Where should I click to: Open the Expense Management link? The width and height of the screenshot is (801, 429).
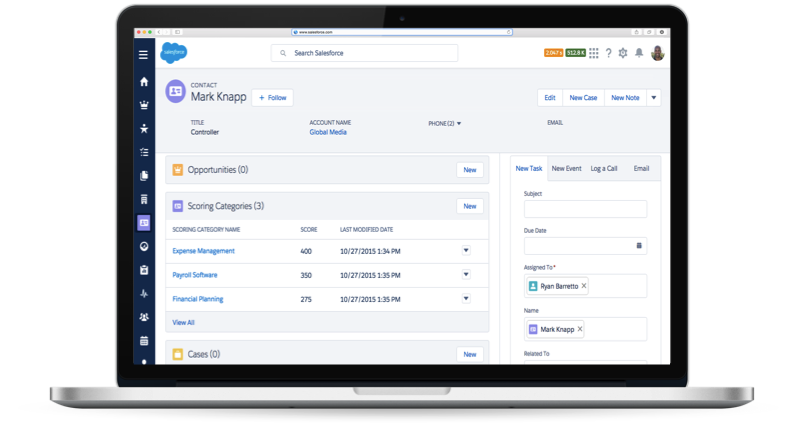click(x=203, y=251)
